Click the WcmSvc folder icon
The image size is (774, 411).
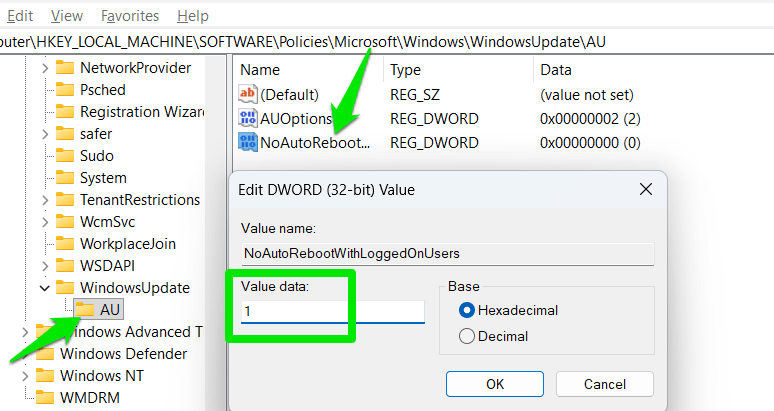(65, 222)
